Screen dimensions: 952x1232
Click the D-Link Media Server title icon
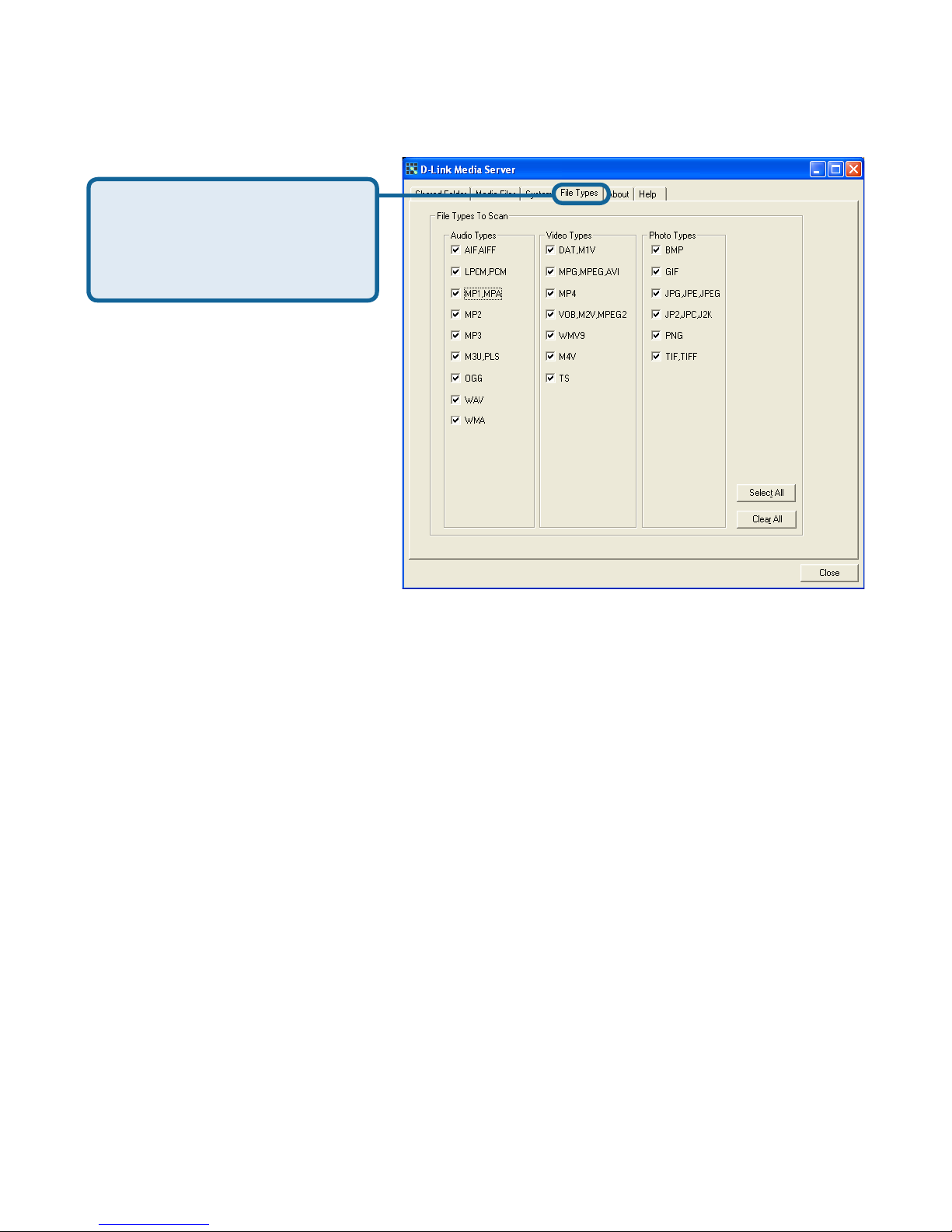[412, 169]
